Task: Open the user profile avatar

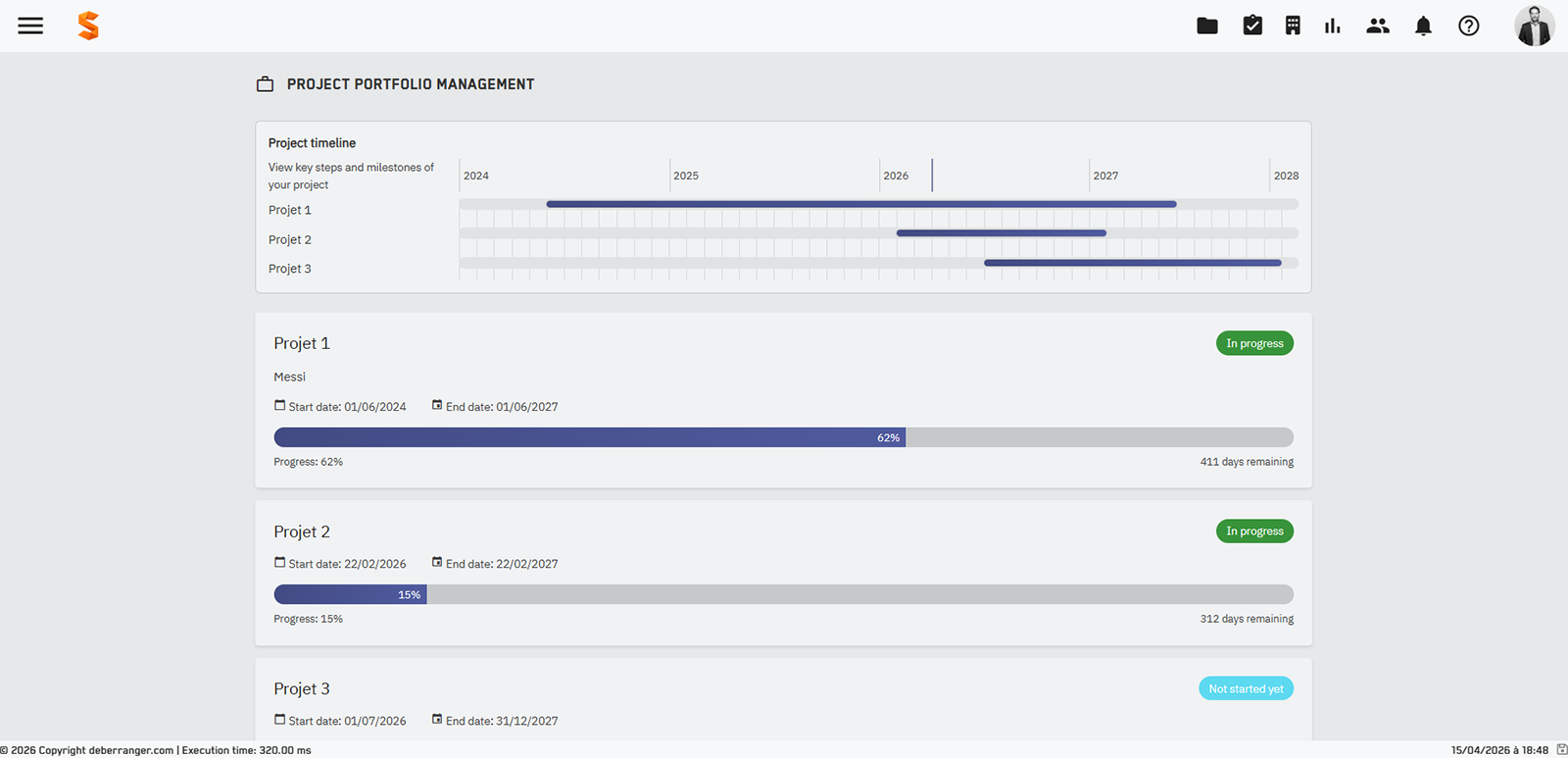Action: [x=1534, y=25]
